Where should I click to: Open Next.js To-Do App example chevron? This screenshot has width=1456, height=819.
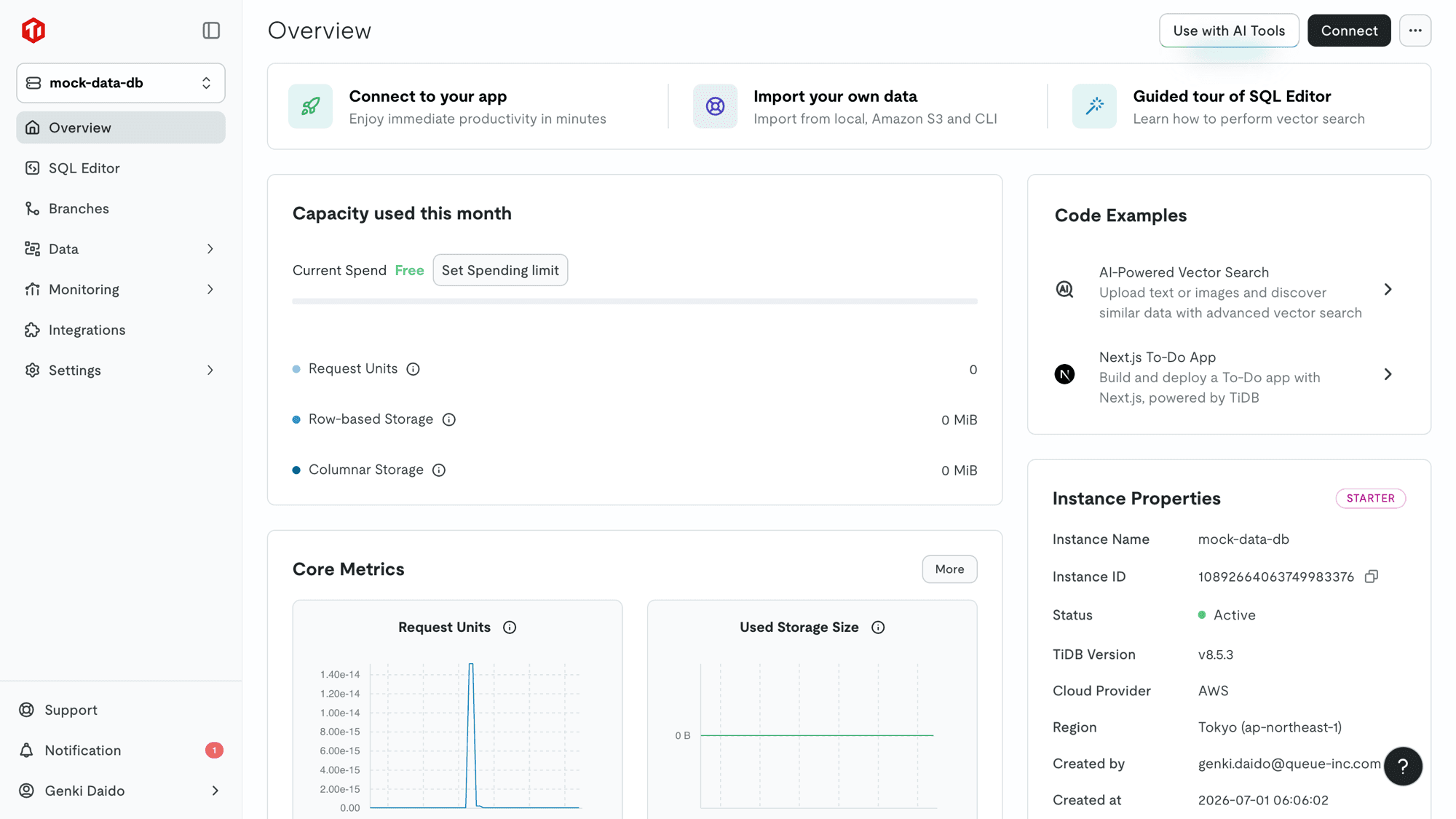(x=1388, y=374)
